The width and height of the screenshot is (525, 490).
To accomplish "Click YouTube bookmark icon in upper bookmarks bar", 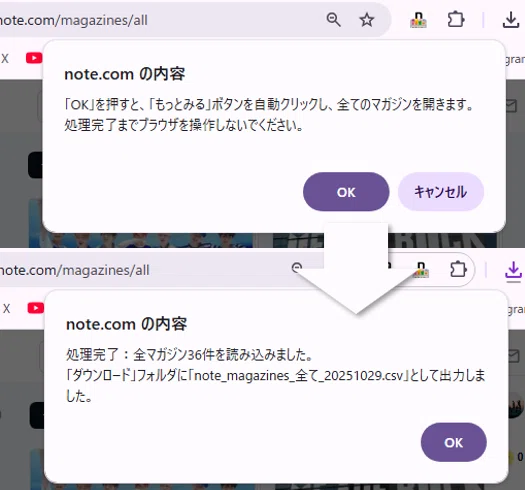I will pyautogui.click(x=34, y=58).
